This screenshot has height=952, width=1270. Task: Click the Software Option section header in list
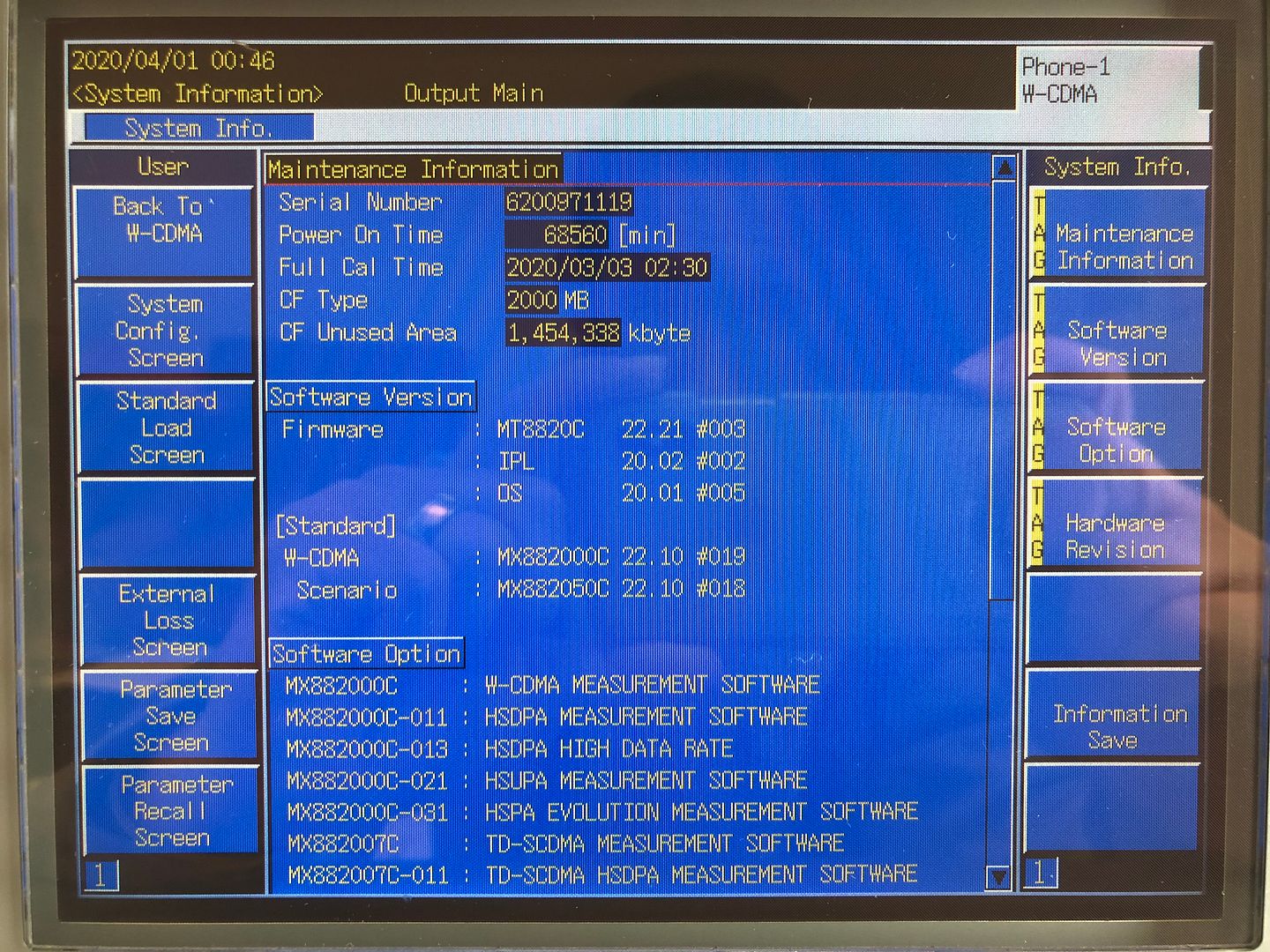(366, 653)
